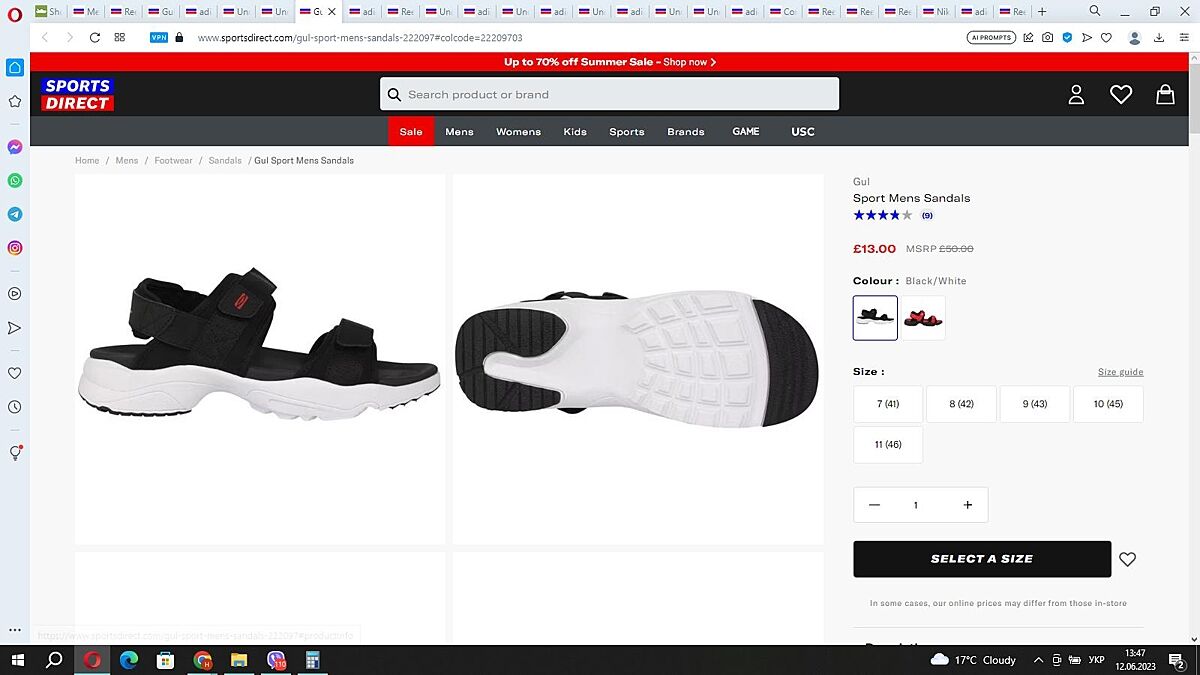
Task: Select the red sandal colour swatch
Action: [923, 318]
